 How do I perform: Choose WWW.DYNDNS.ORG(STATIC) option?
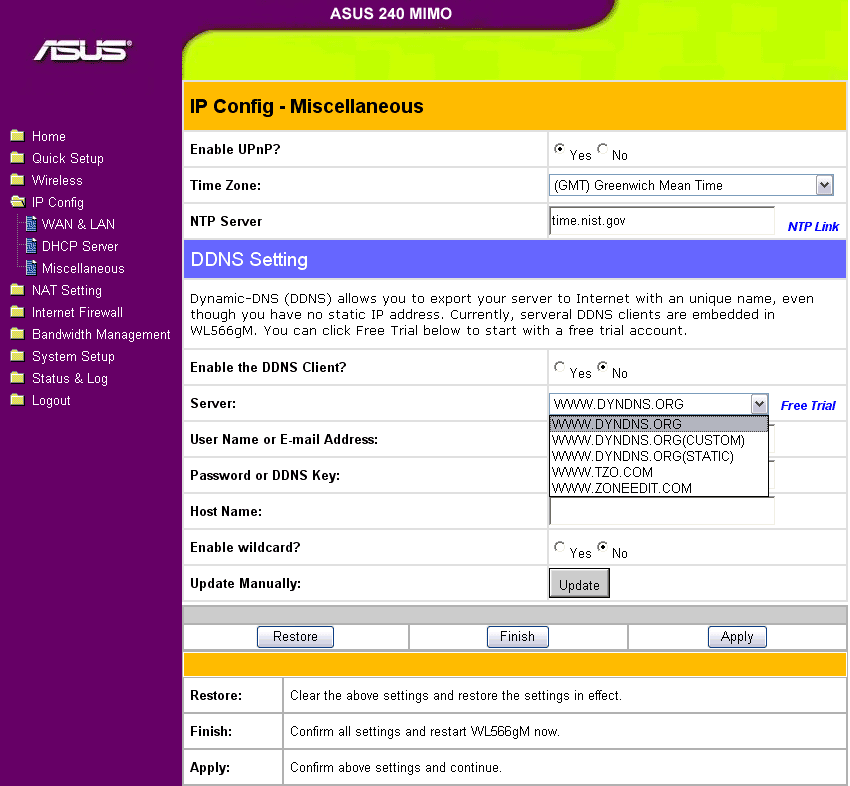[659, 456]
